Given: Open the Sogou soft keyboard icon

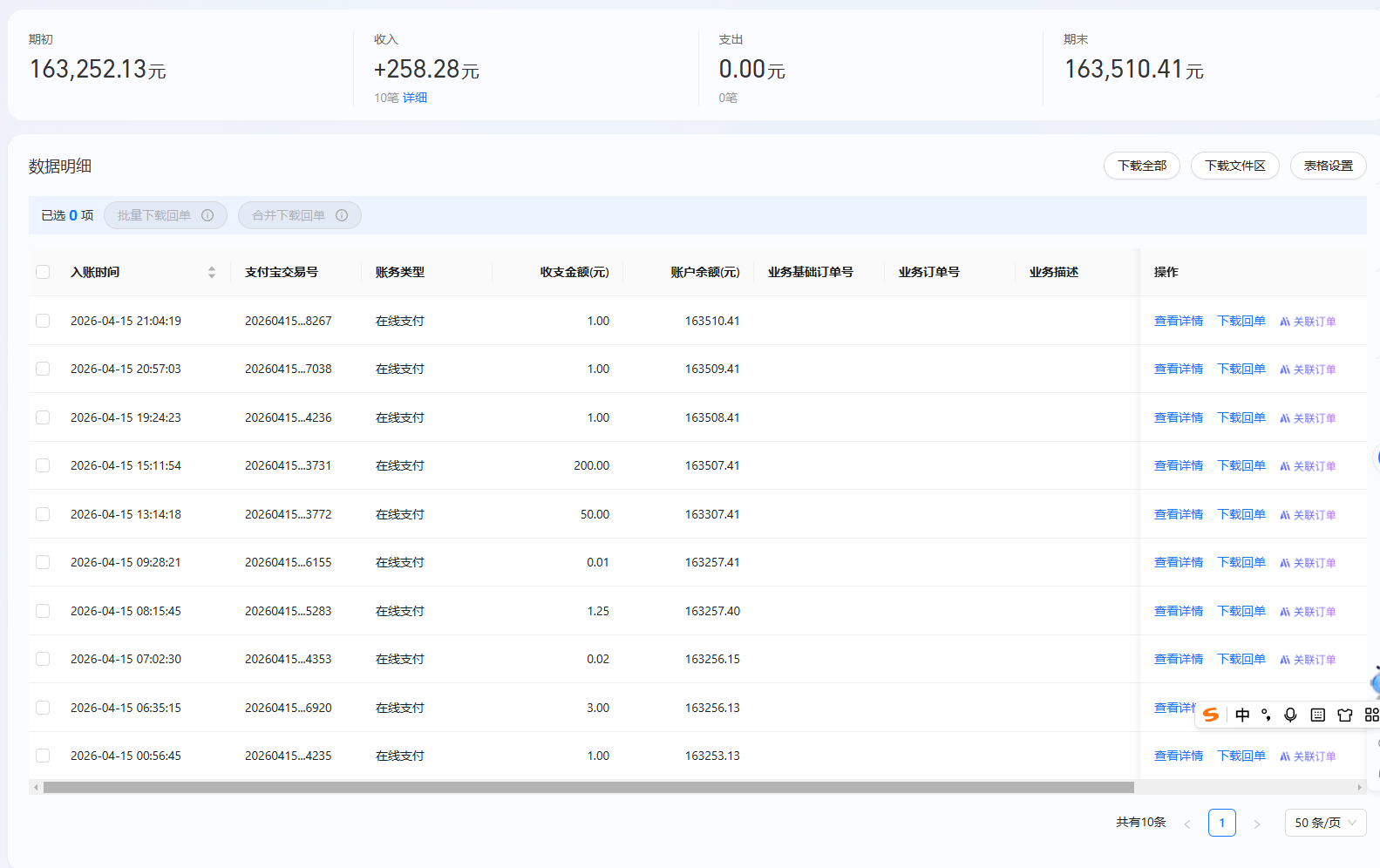Looking at the screenshot, I should pyautogui.click(x=1317, y=715).
